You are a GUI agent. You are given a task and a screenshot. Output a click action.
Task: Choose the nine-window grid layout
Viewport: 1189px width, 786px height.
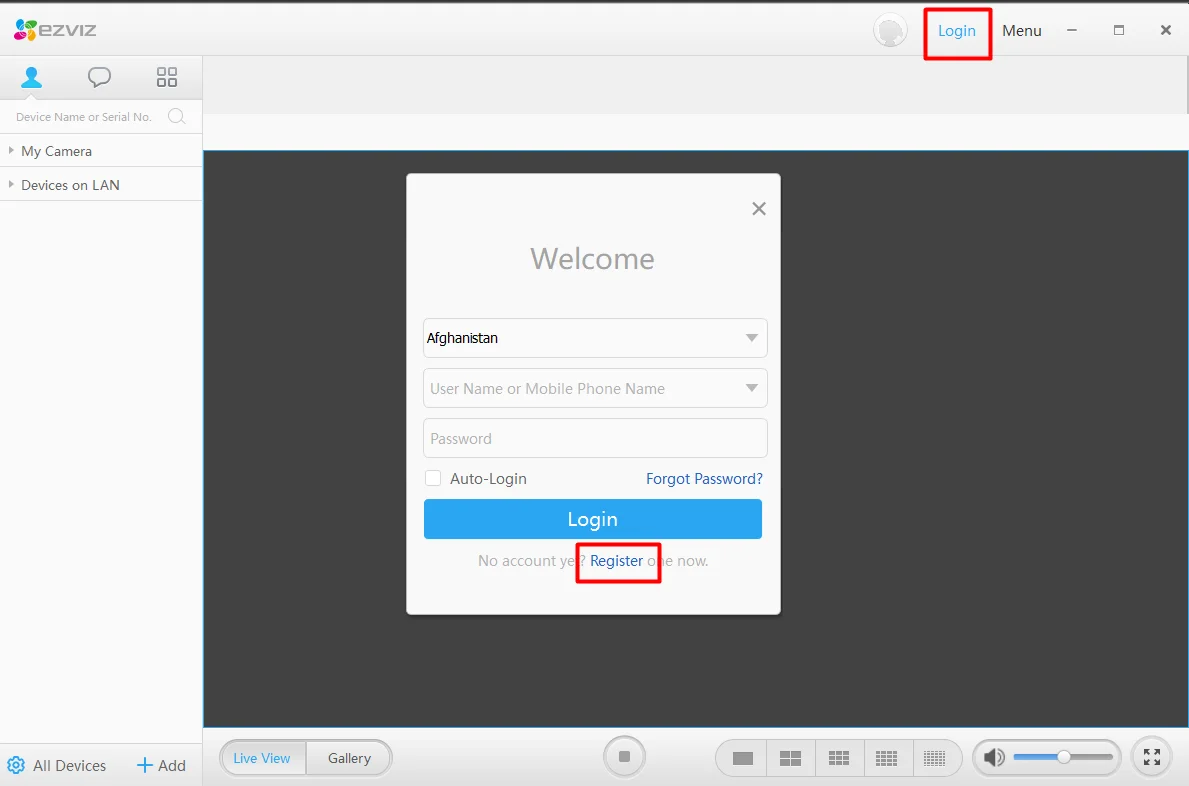(x=839, y=759)
